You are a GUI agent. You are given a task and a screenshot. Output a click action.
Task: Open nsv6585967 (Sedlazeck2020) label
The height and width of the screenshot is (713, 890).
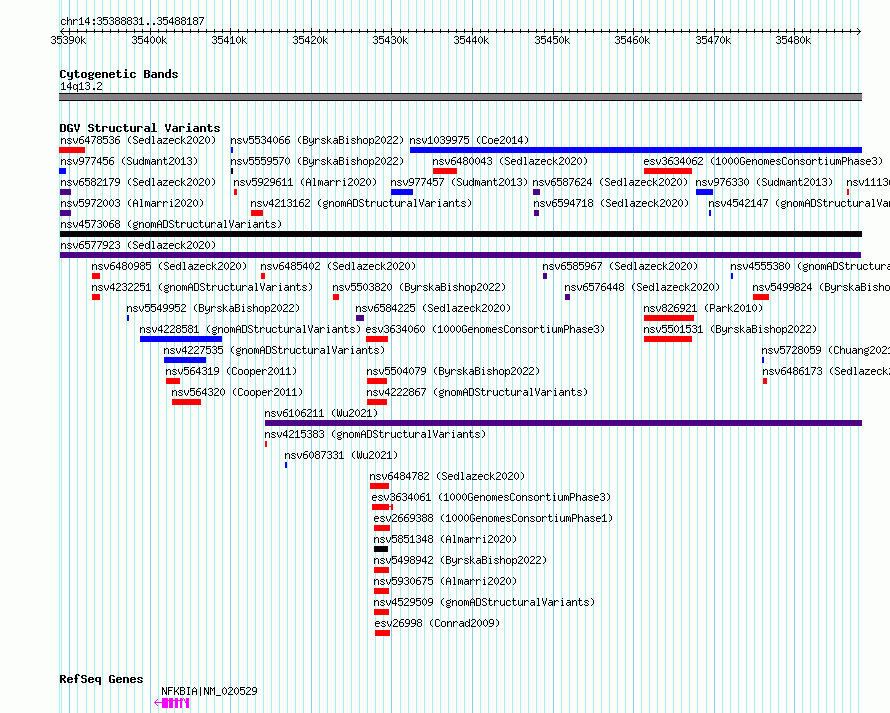coord(620,266)
